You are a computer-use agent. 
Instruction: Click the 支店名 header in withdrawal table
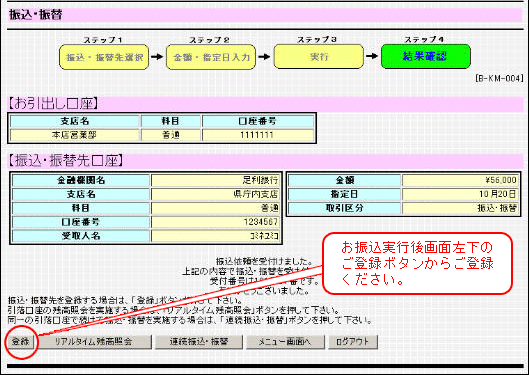click(74, 121)
